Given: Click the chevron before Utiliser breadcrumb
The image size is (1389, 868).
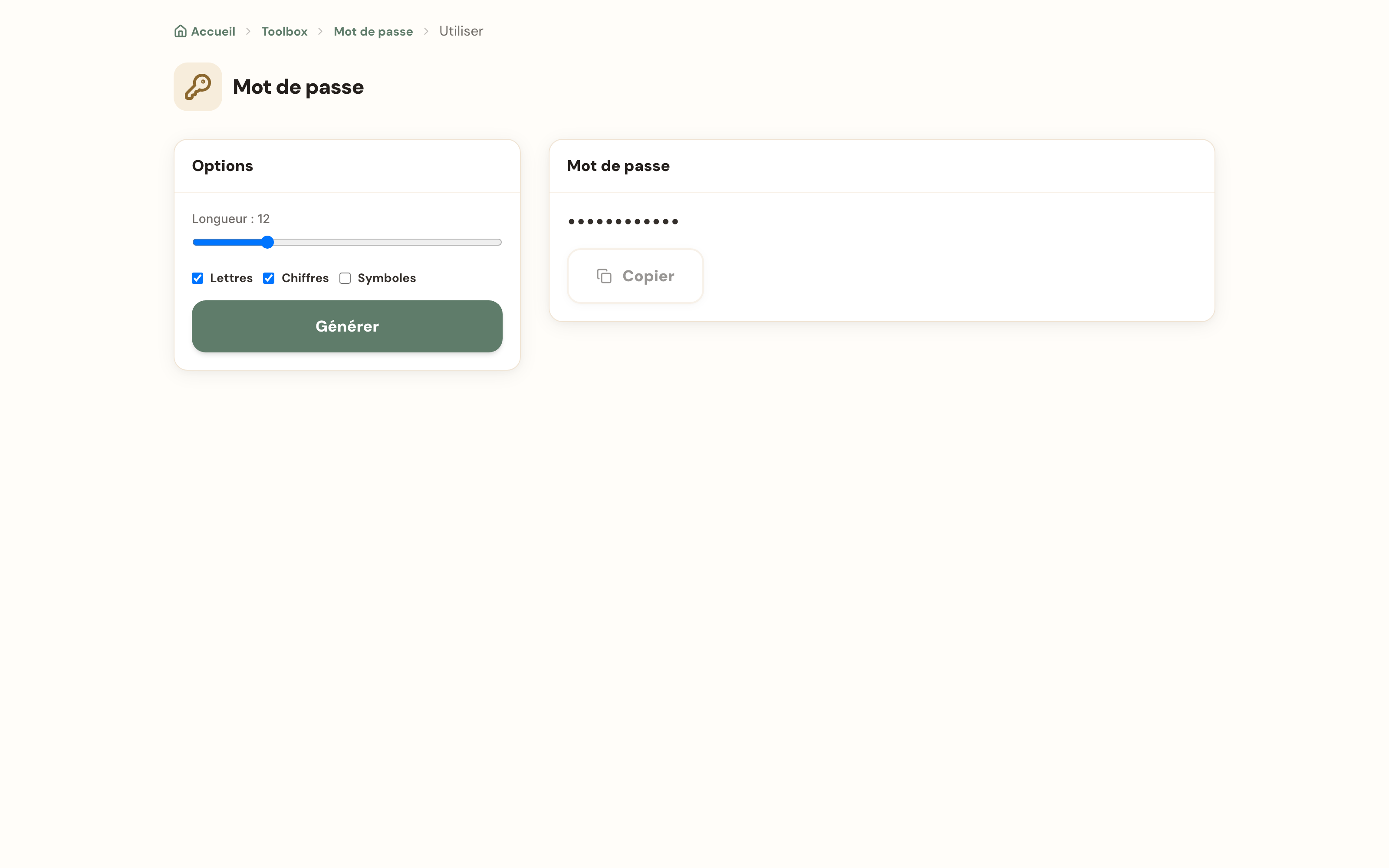Looking at the screenshot, I should pyautogui.click(x=426, y=32).
